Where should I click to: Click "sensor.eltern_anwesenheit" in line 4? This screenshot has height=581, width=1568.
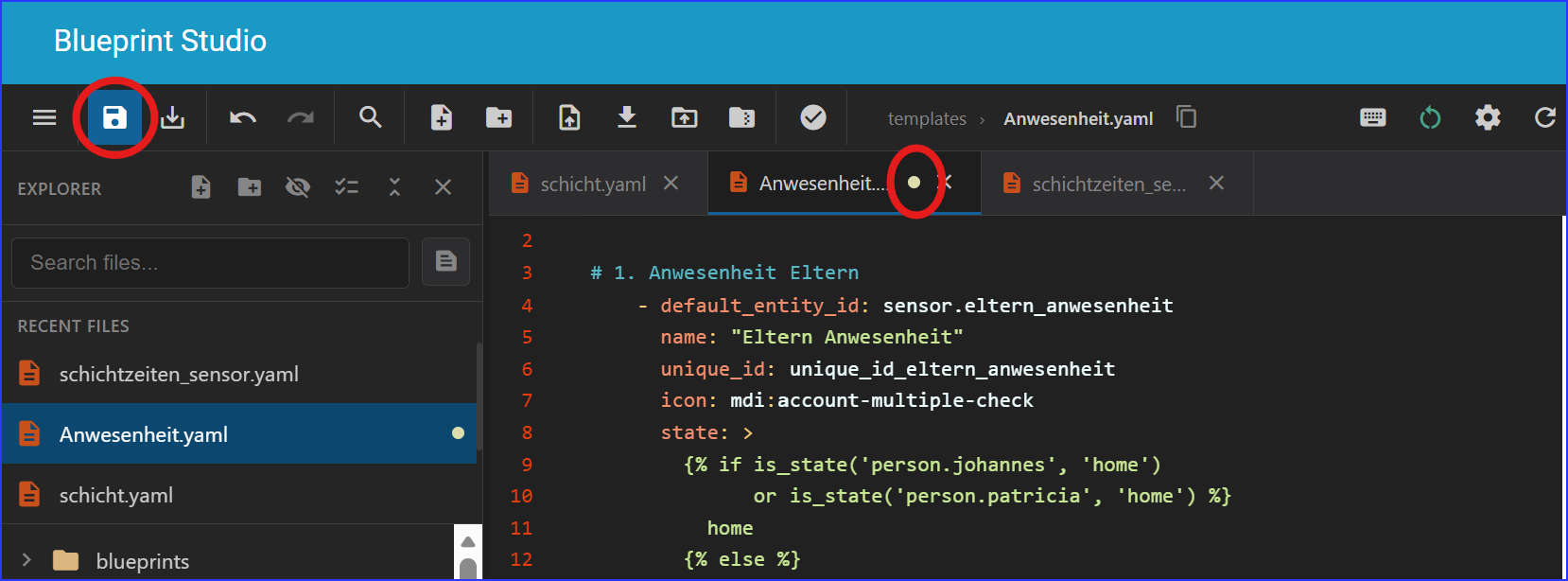pyautogui.click(x=1028, y=306)
